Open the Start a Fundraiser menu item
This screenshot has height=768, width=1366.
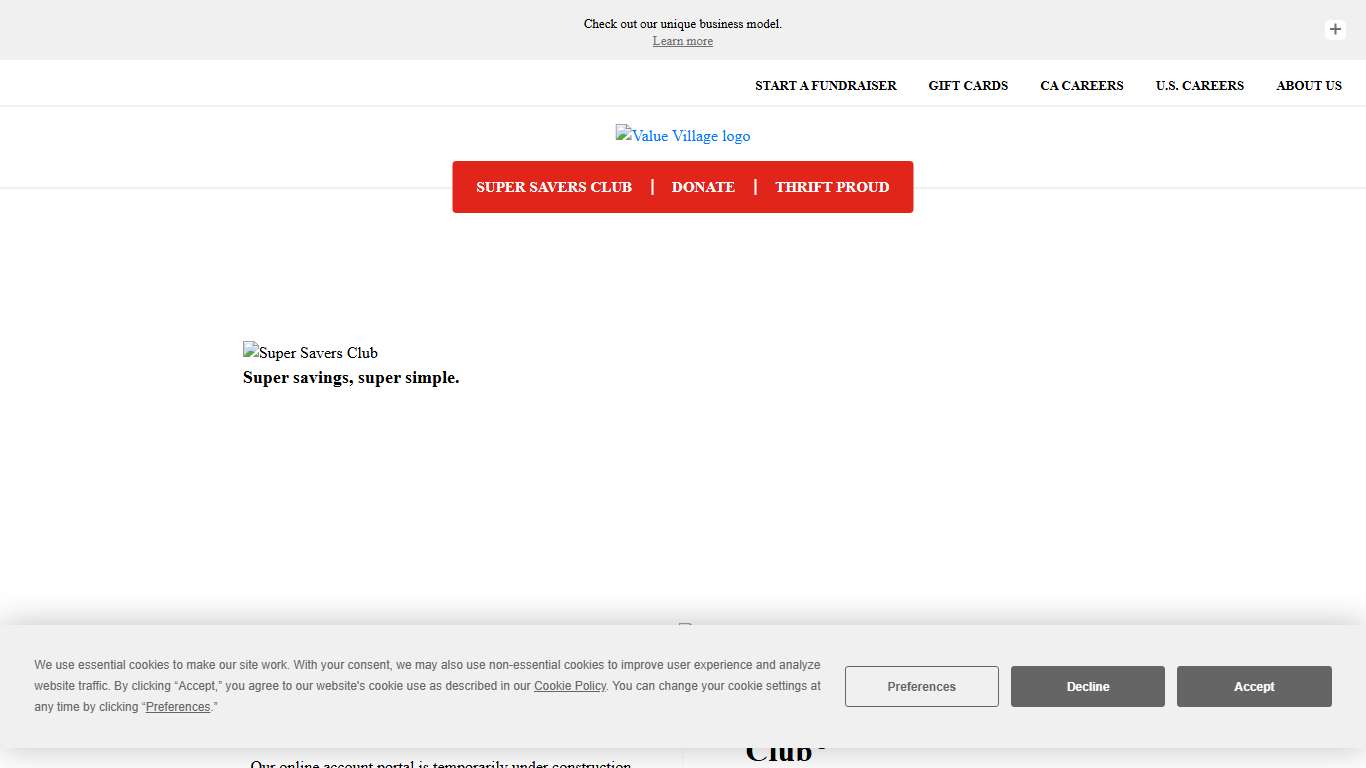[x=825, y=86]
